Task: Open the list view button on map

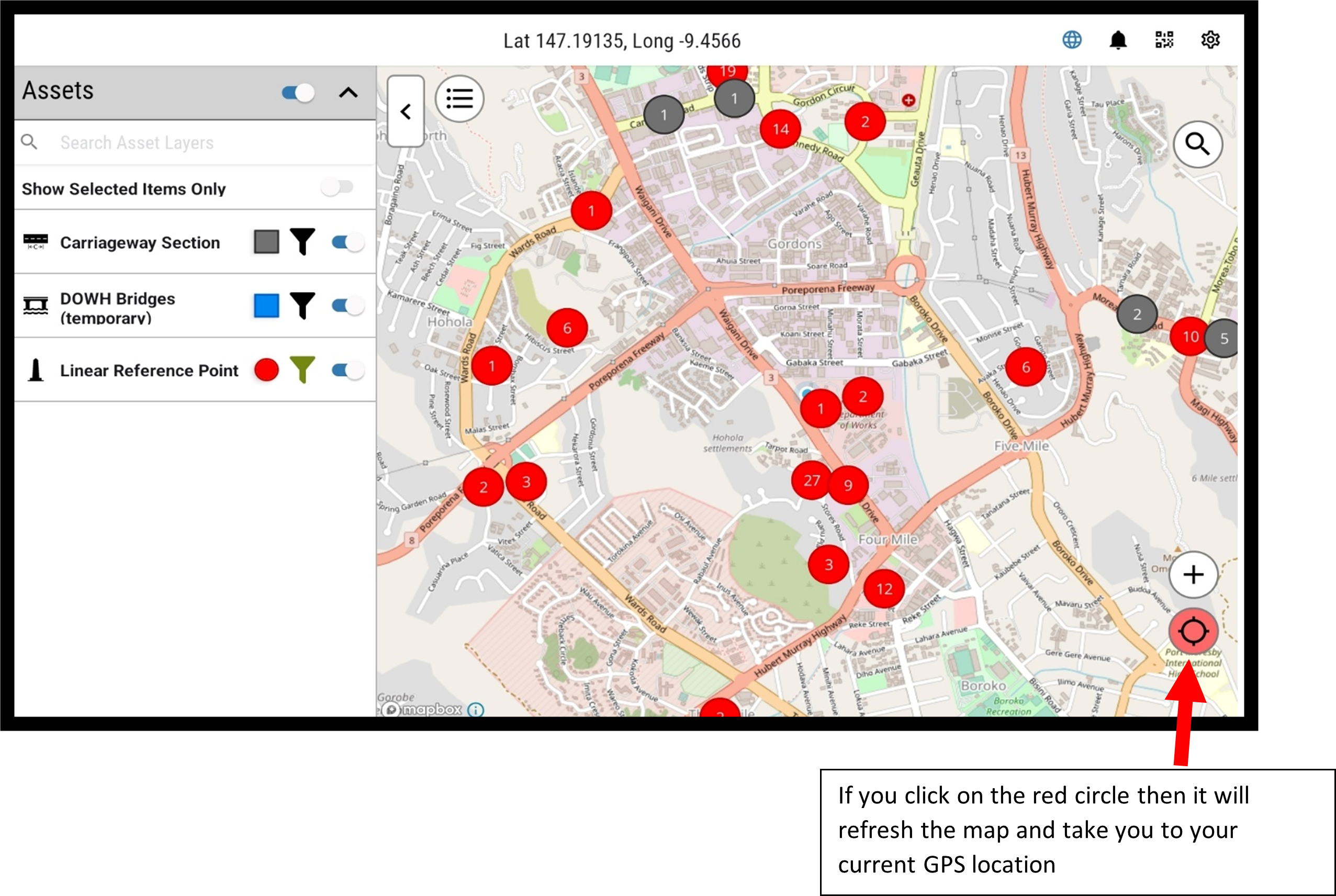Action: pos(459,99)
